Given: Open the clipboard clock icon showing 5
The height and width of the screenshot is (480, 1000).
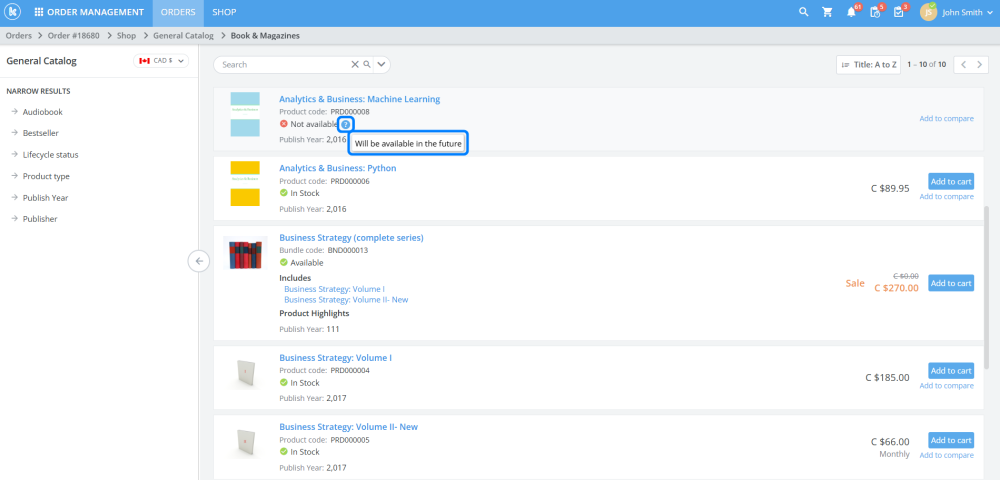Looking at the screenshot, I should point(876,13).
